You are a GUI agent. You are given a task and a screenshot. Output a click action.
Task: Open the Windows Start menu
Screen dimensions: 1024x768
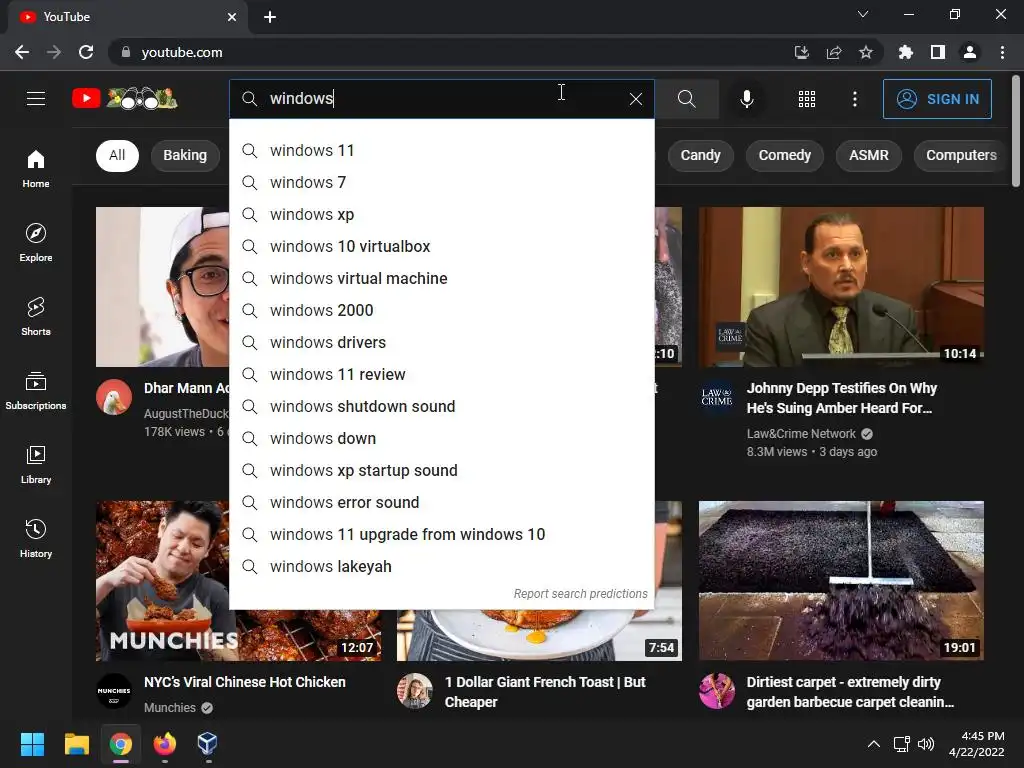click(x=32, y=744)
